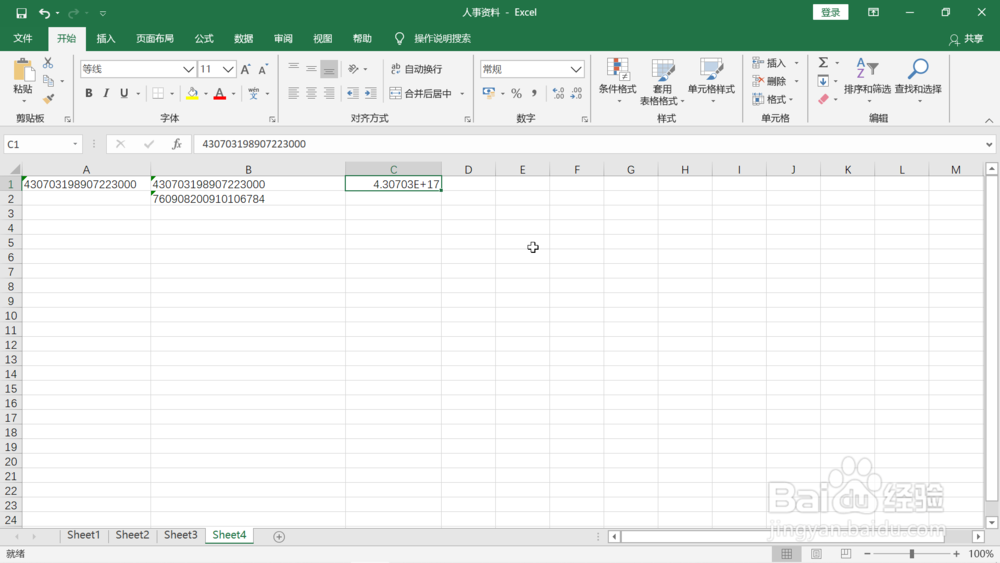Expand the formula bar
This screenshot has width=1000, height=563.
[x=989, y=144]
